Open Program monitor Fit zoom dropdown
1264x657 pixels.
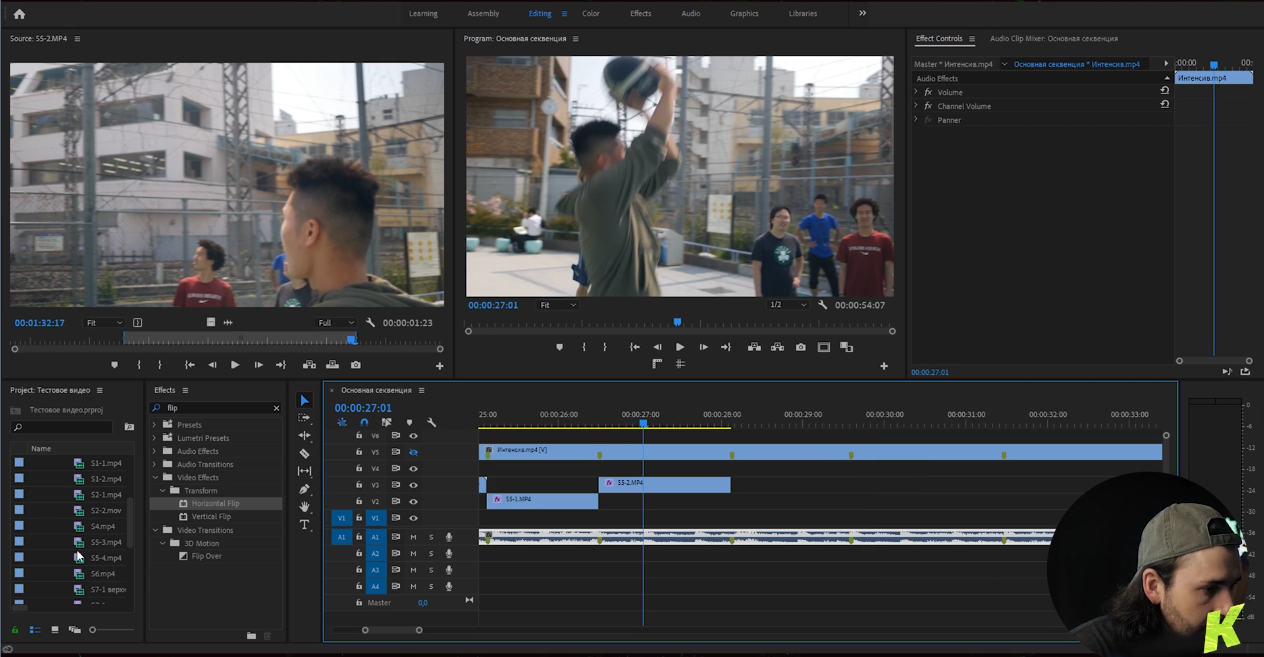tap(557, 305)
